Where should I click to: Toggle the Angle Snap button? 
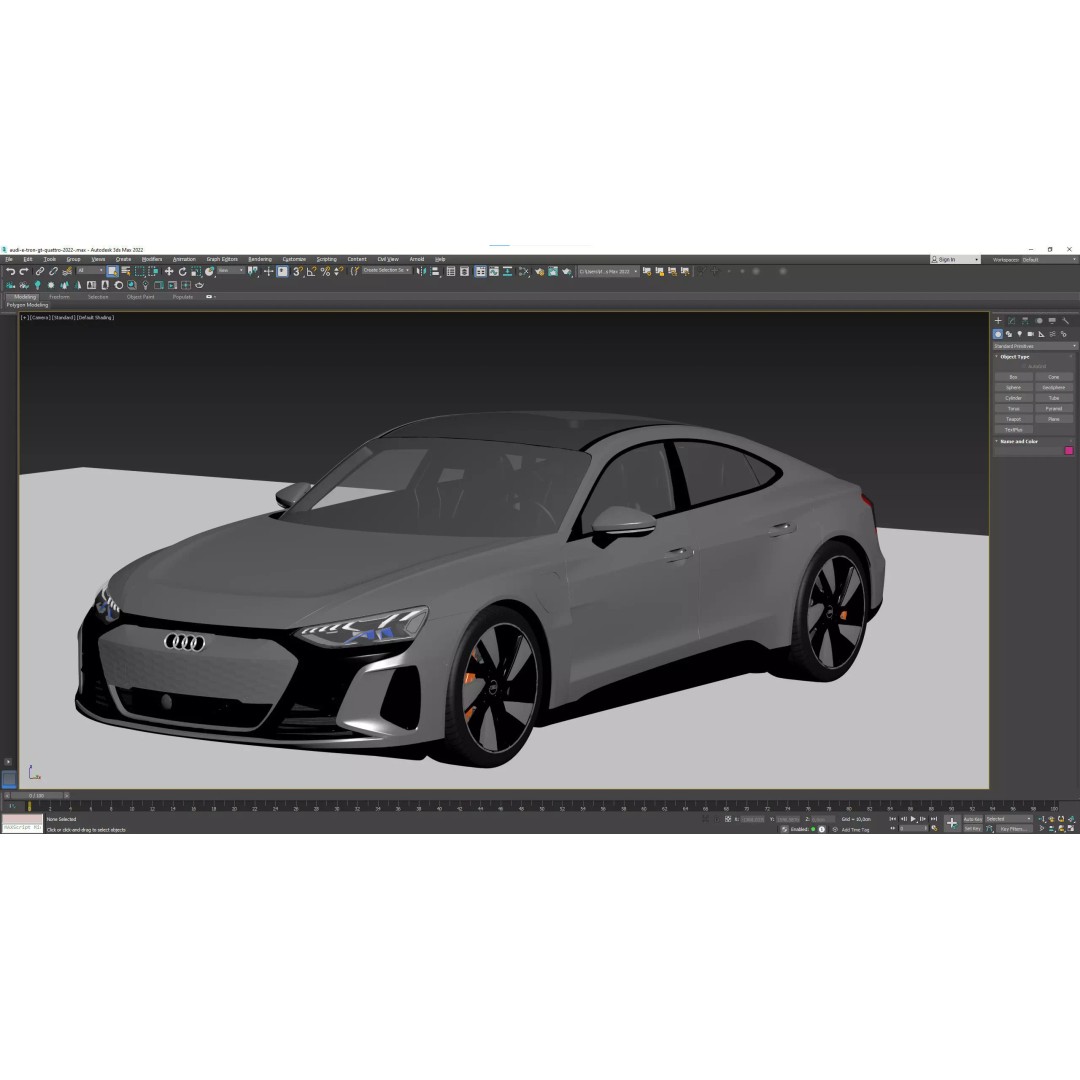(x=311, y=271)
